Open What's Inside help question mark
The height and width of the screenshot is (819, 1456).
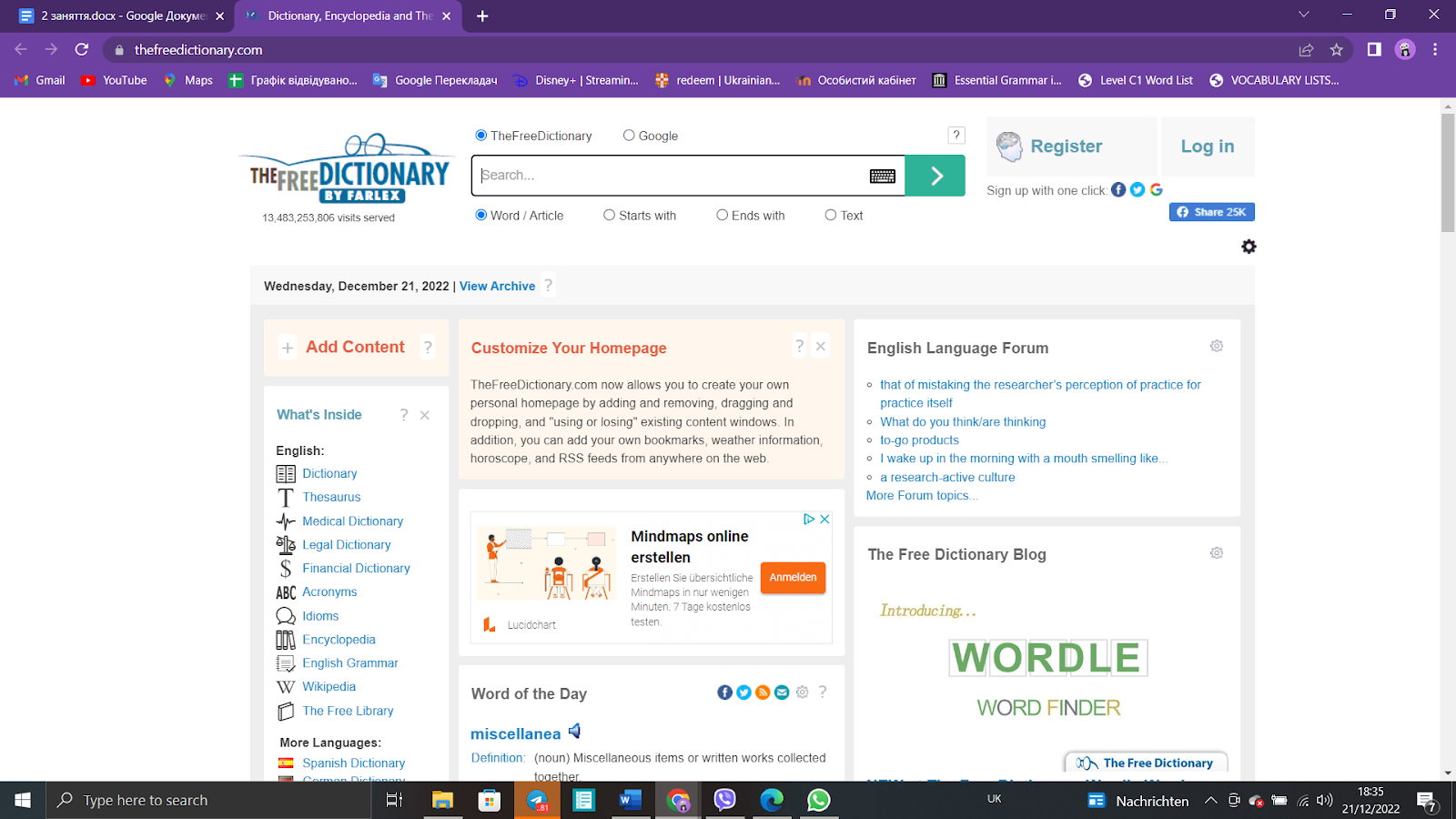pos(404,415)
